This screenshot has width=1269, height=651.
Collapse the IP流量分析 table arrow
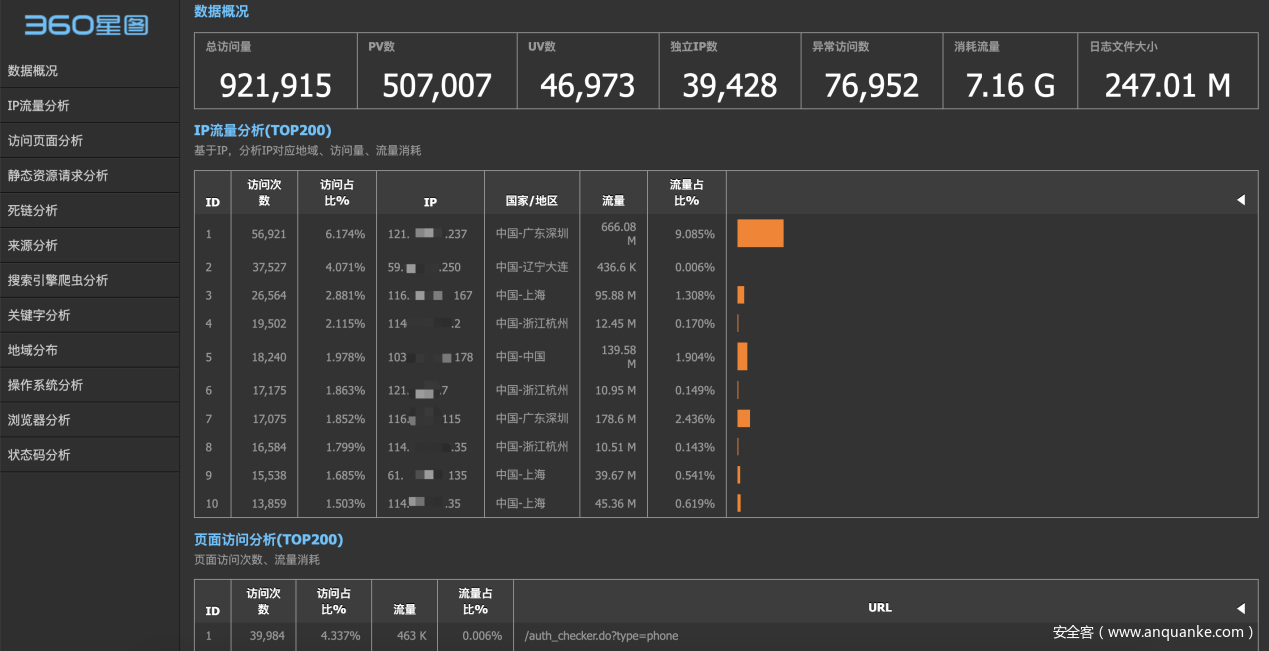[1240, 200]
